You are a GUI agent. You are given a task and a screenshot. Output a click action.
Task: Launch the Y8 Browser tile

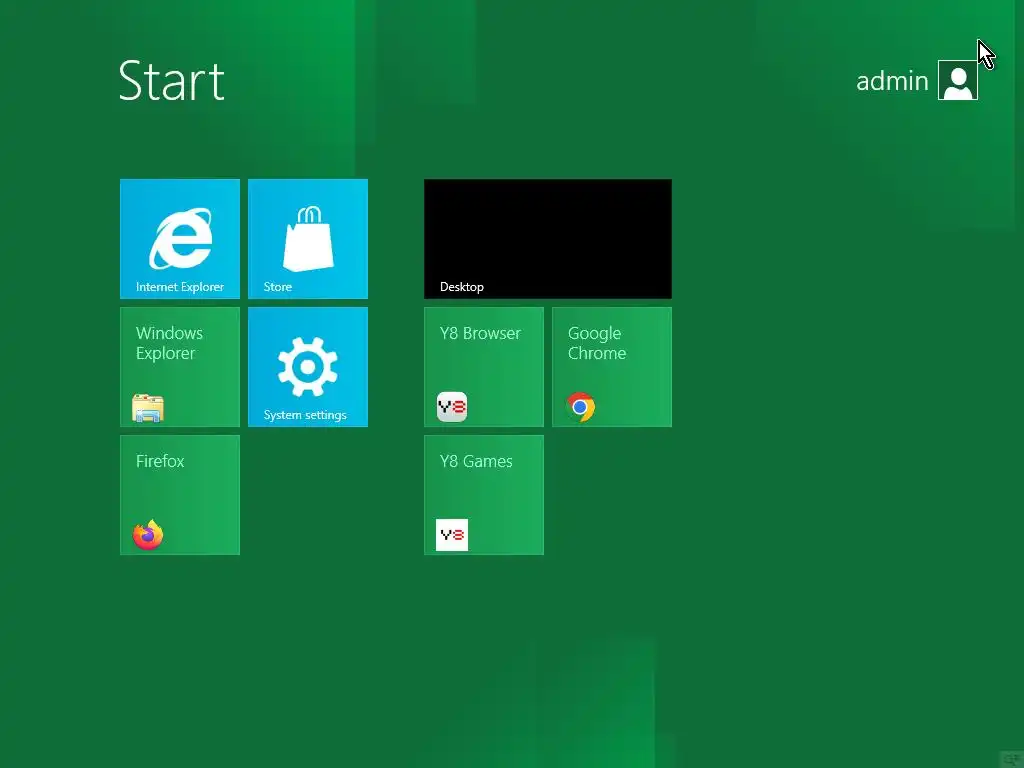[484, 367]
